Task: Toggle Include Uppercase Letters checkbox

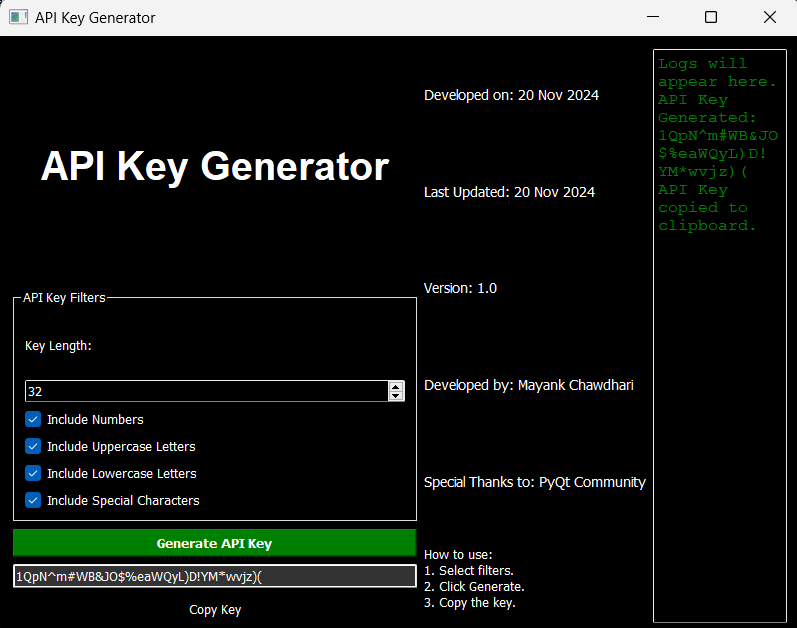Action: click(x=33, y=447)
